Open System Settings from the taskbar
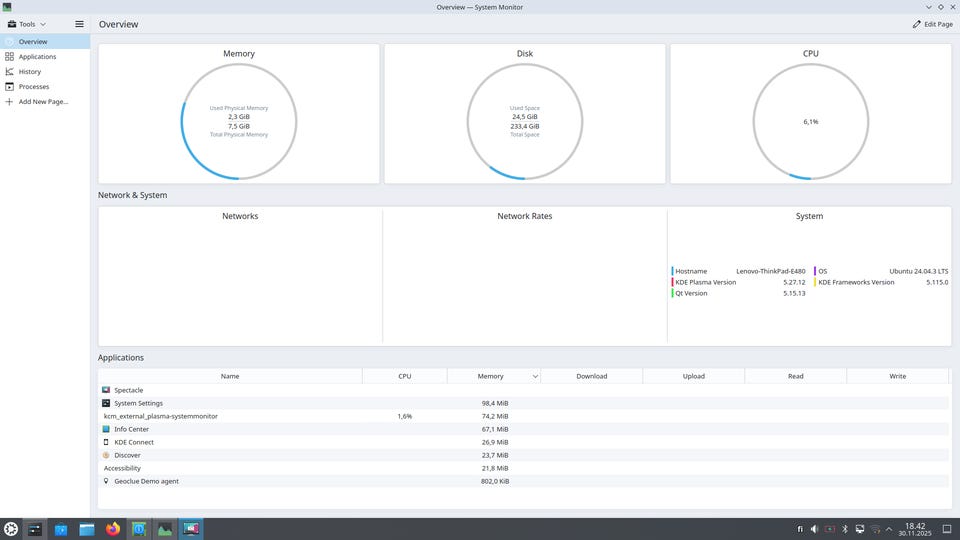 click(35, 529)
